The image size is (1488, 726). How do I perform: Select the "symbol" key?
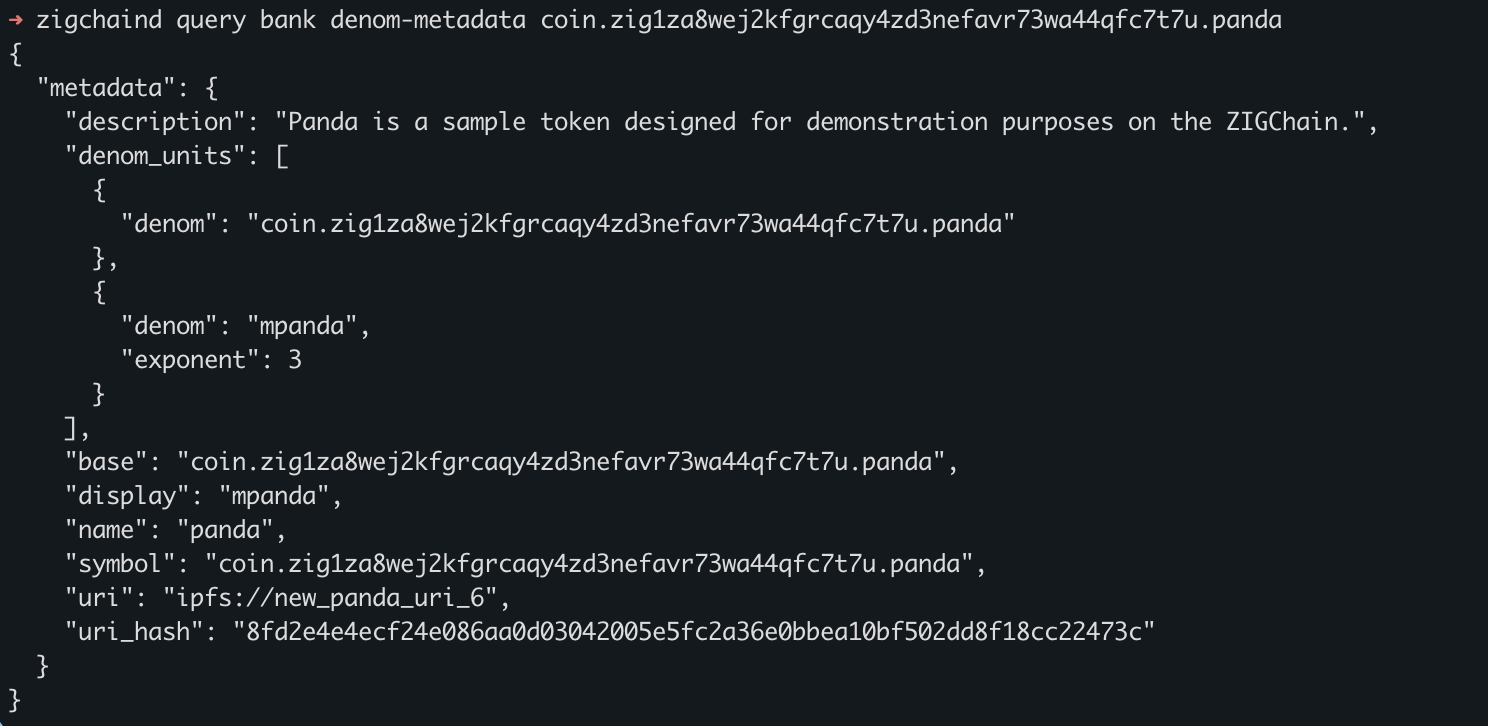120,564
